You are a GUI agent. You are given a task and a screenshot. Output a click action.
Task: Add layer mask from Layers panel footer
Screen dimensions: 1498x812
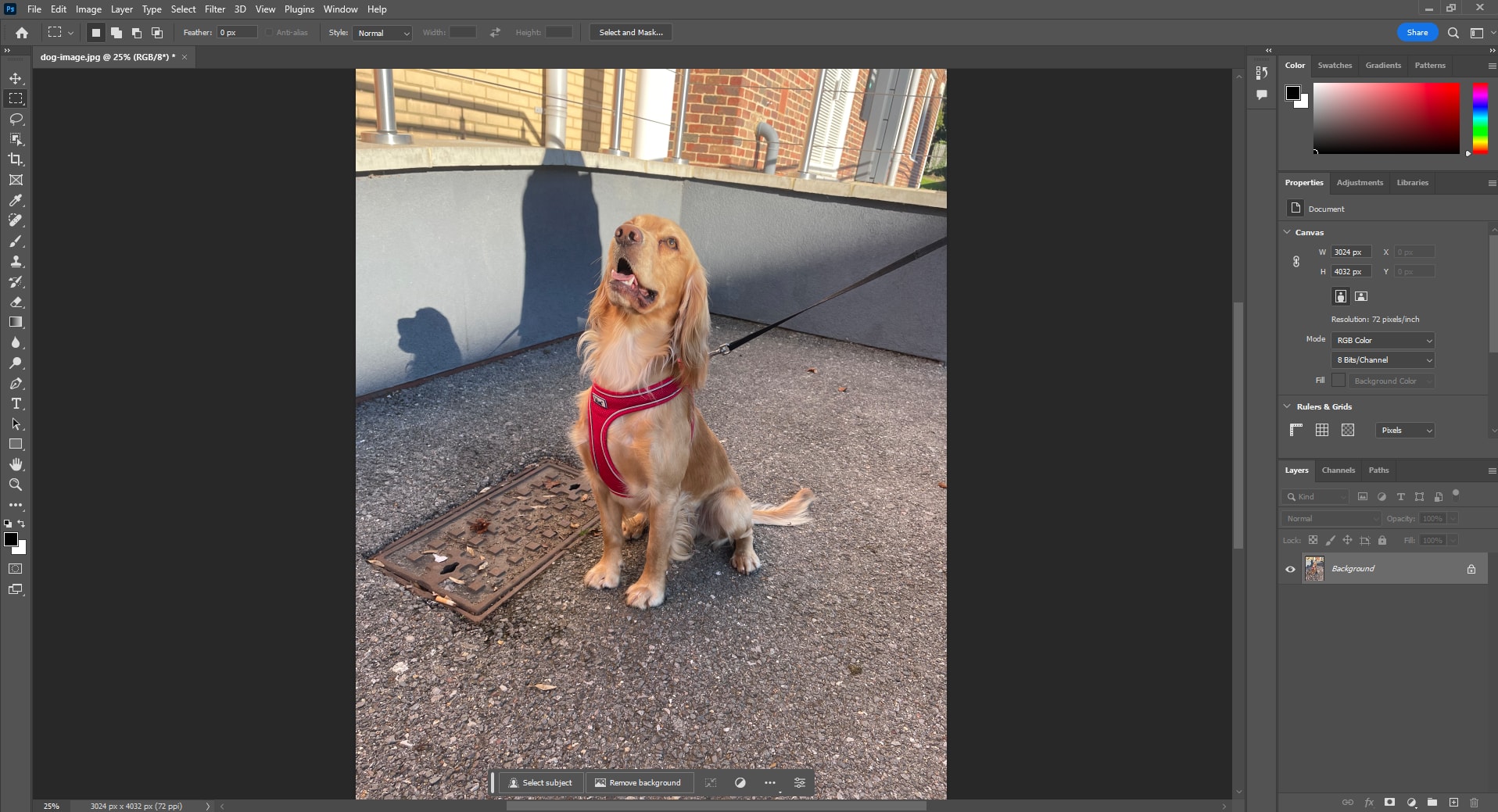pyautogui.click(x=1389, y=803)
